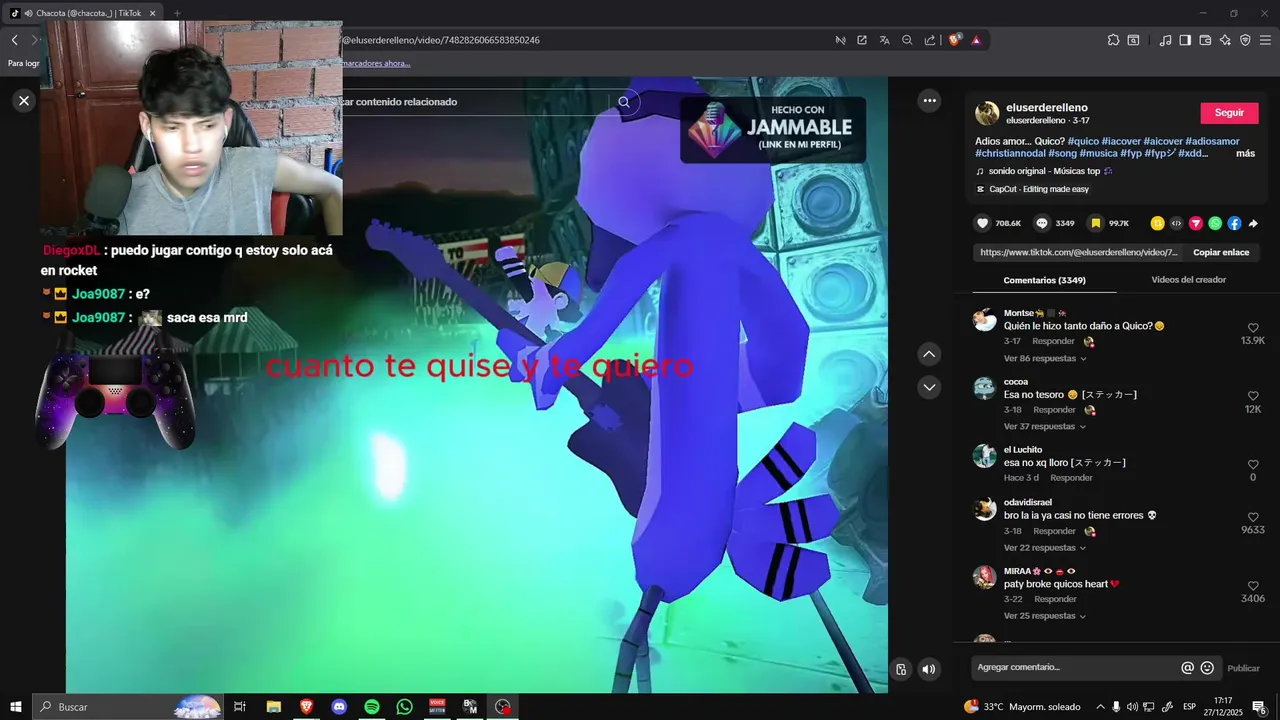Open the Brave VPN shield icon
1280x720 pixels.
[x=1245, y=40]
